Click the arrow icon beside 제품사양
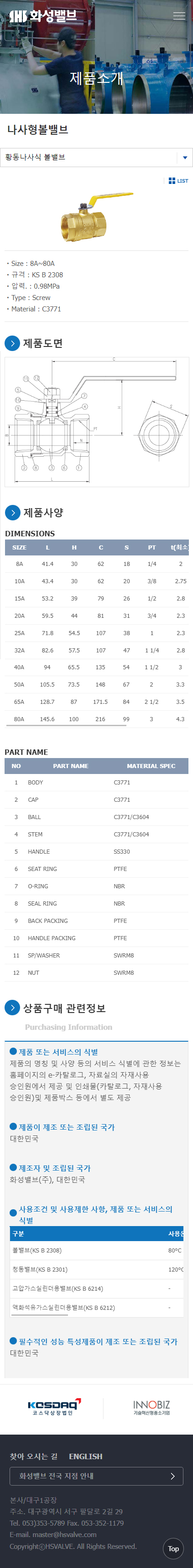Screen dimensions: 193x1568 tap(12, 513)
